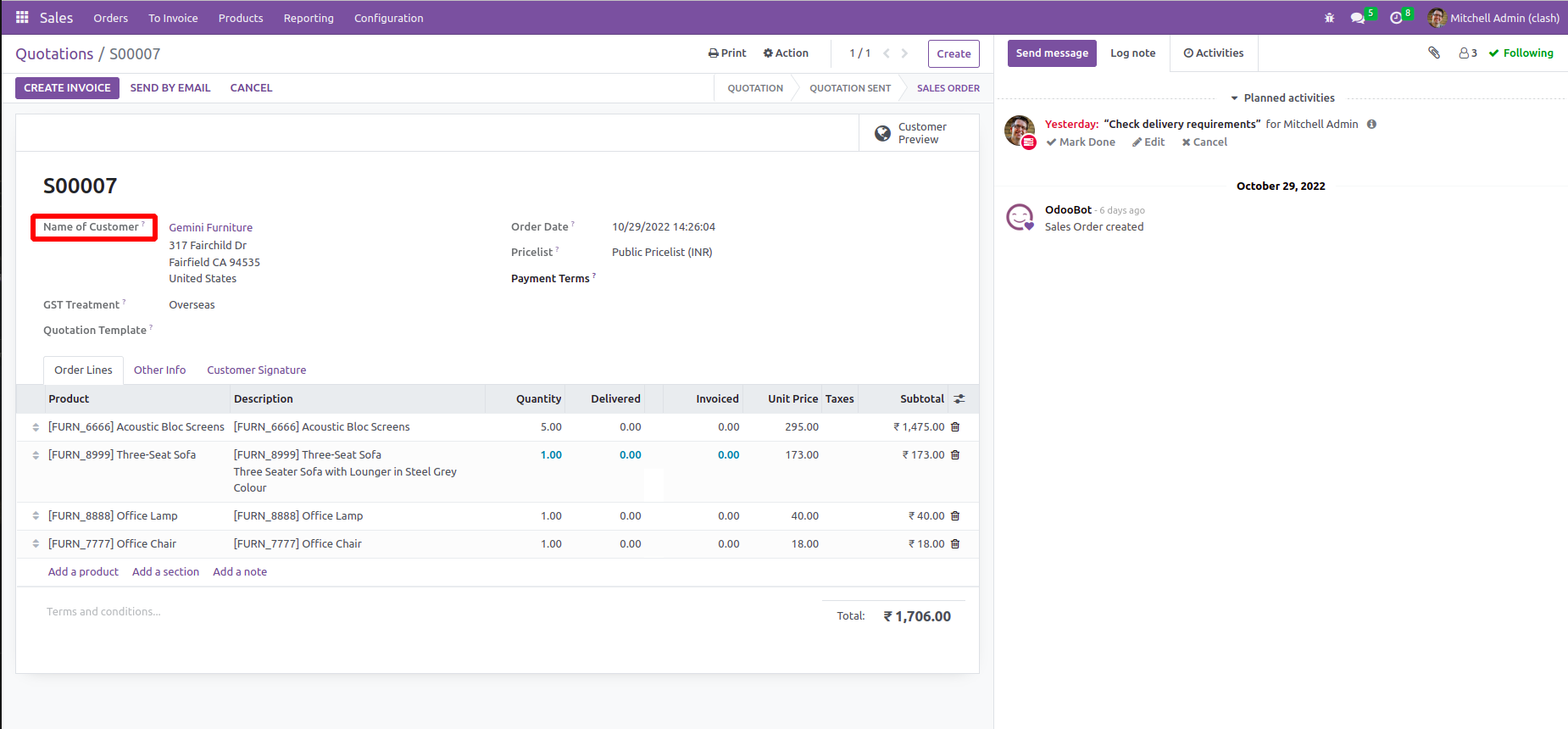1568x729 pixels.
Task: Mark the planned activity as done
Action: pos(1081,142)
